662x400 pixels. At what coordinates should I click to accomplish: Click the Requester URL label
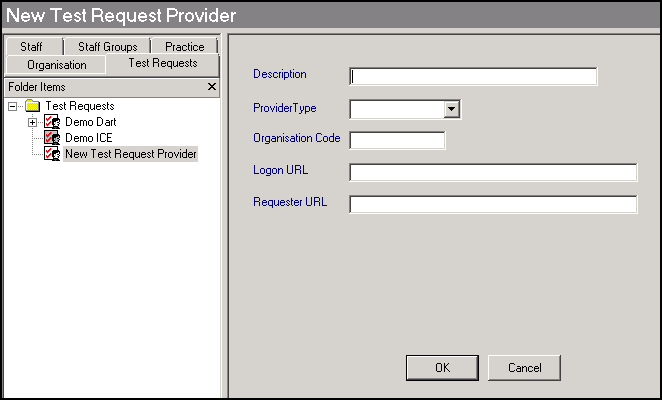coord(290,202)
